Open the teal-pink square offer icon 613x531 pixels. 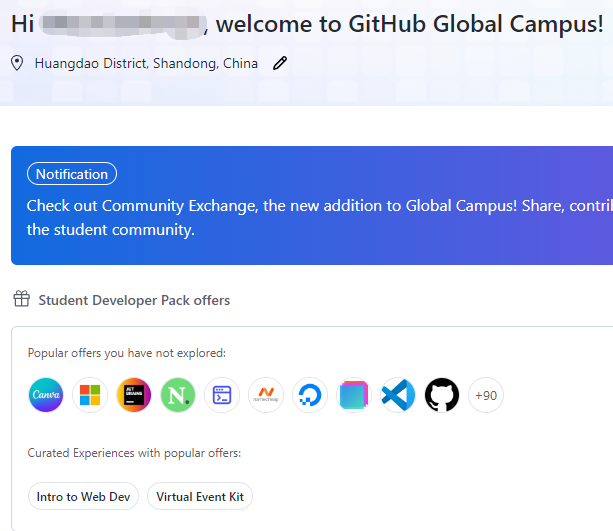354,395
